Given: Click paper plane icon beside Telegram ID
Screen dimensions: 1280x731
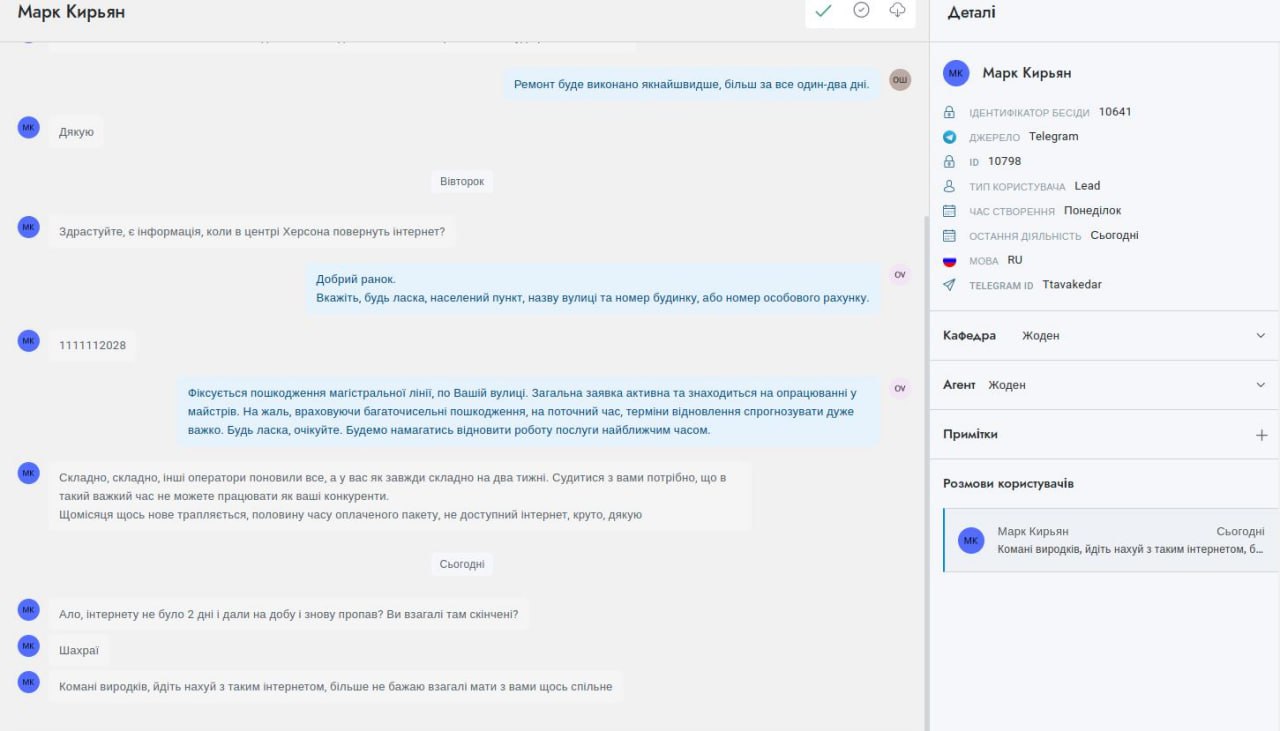Looking at the screenshot, I should [x=950, y=285].
